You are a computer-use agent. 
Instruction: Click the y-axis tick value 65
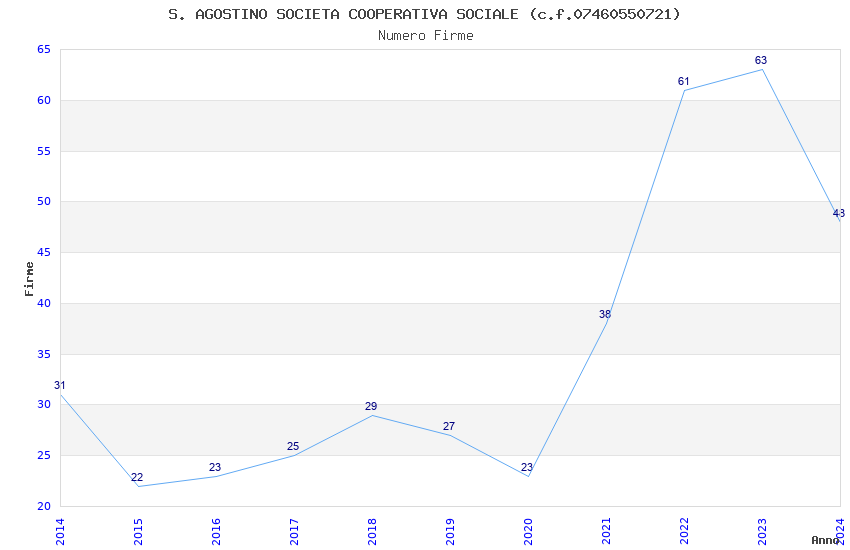[x=44, y=49]
